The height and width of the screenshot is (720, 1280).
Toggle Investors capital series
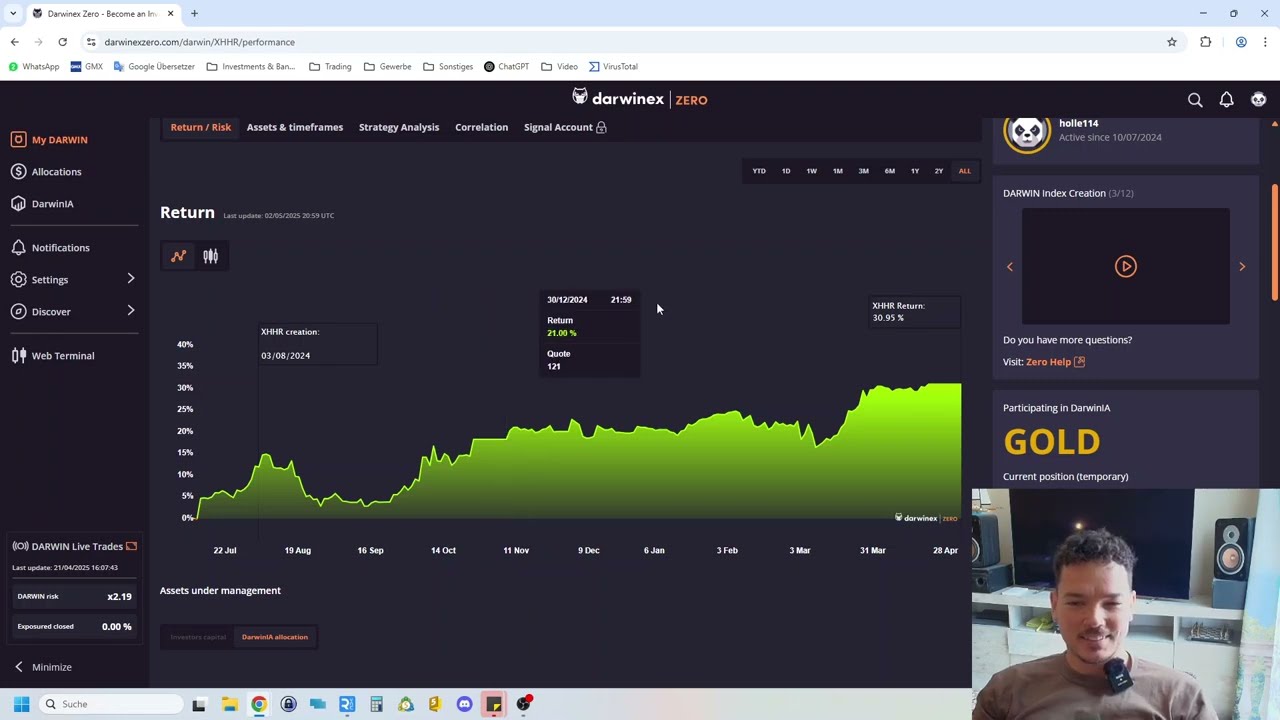tap(198, 637)
